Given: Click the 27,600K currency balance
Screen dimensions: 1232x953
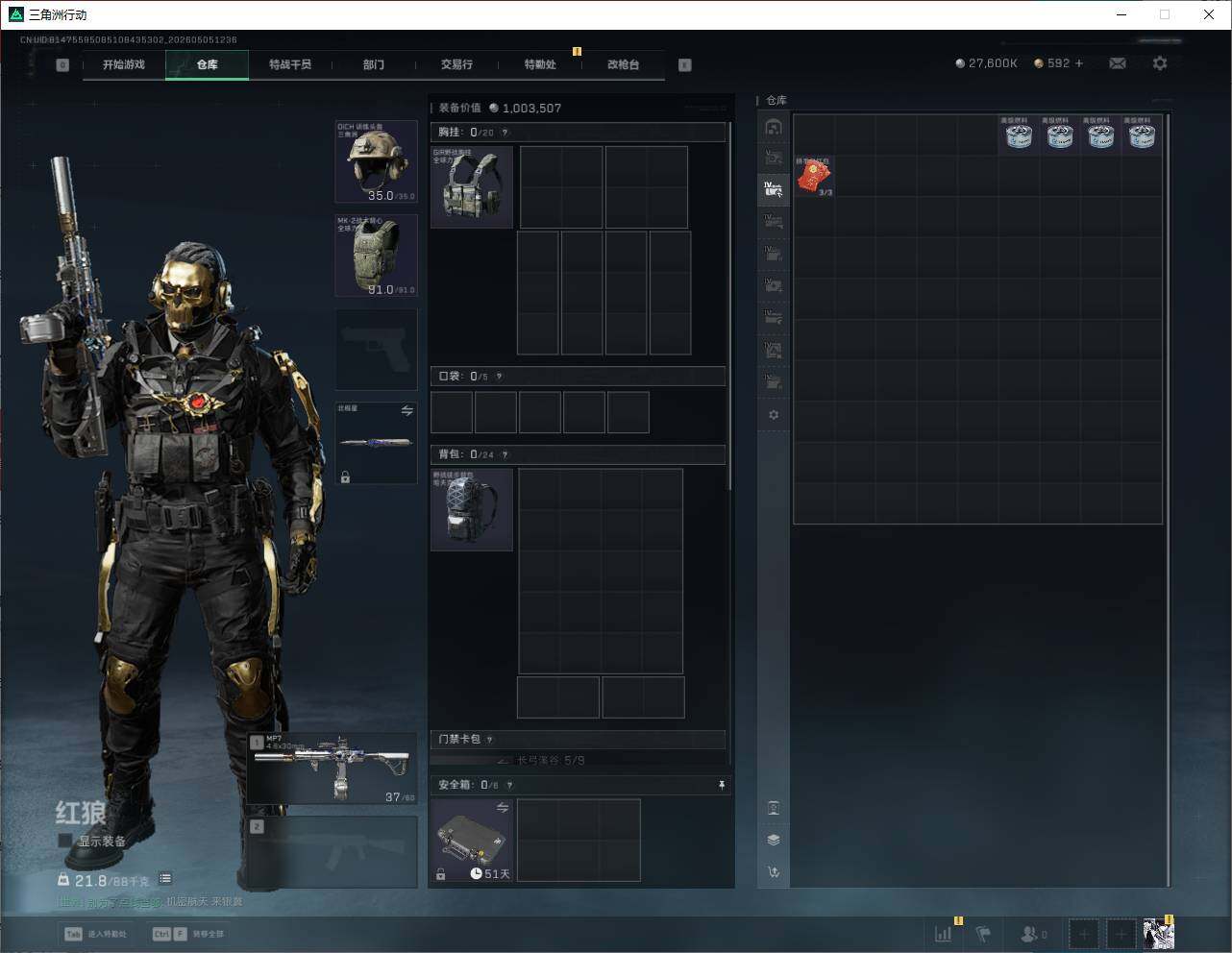Looking at the screenshot, I should click(x=986, y=63).
